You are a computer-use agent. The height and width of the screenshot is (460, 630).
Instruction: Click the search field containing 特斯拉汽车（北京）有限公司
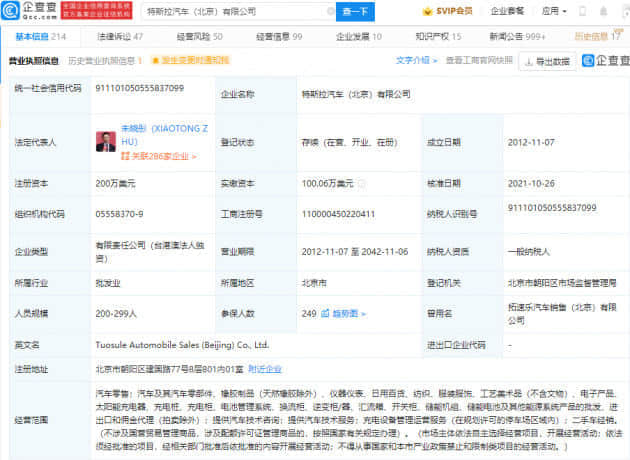point(239,12)
